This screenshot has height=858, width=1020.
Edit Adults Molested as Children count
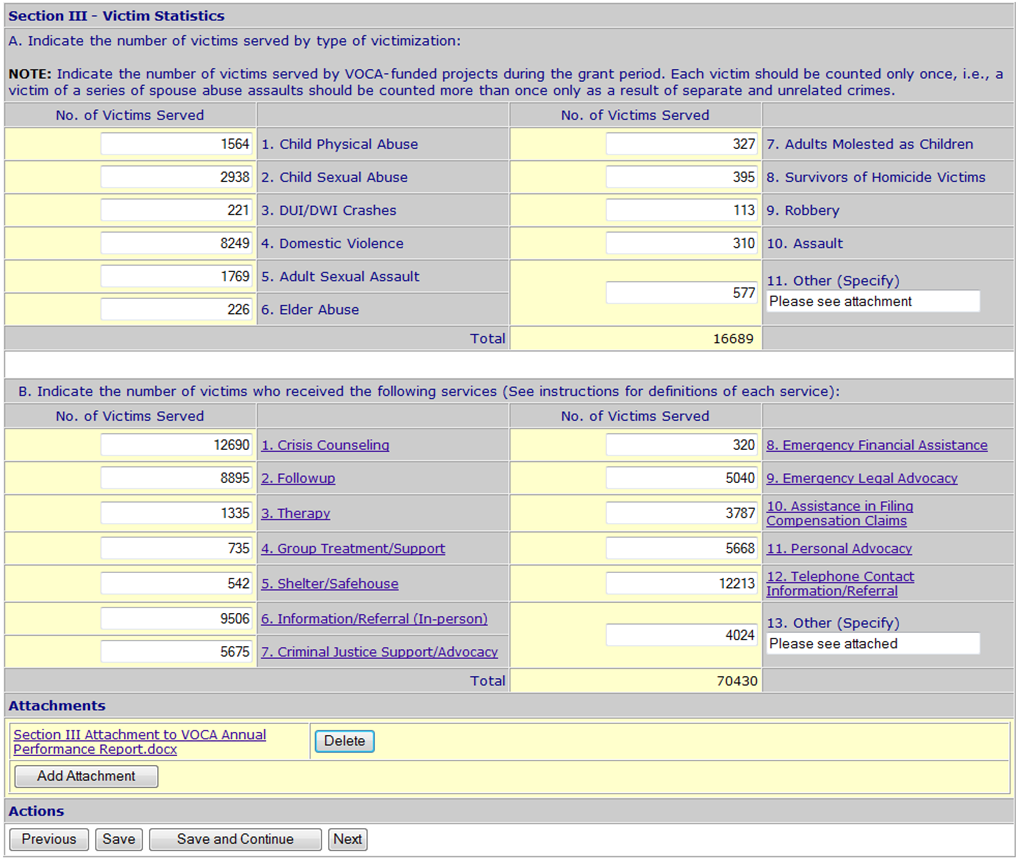(x=682, y=144)
